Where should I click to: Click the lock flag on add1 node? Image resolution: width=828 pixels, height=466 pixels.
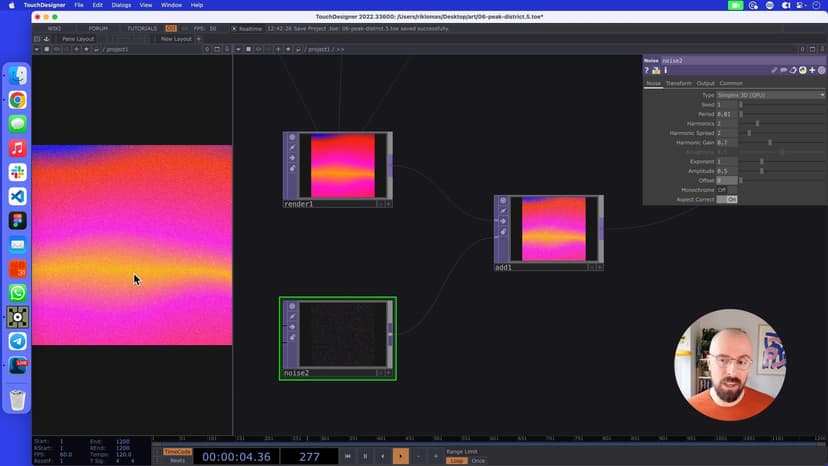pos(503,231)
